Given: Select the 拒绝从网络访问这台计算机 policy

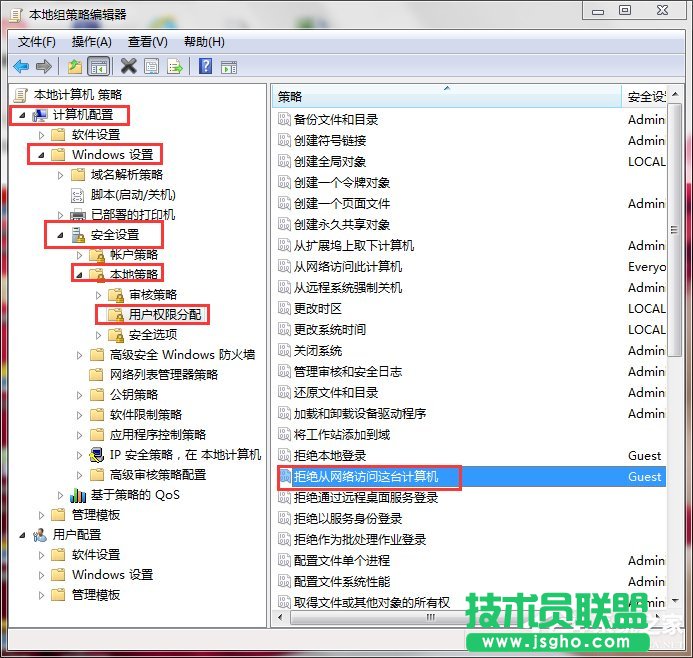Looking at the screenshot, I should pyautogui.click(x=366, y=477).
